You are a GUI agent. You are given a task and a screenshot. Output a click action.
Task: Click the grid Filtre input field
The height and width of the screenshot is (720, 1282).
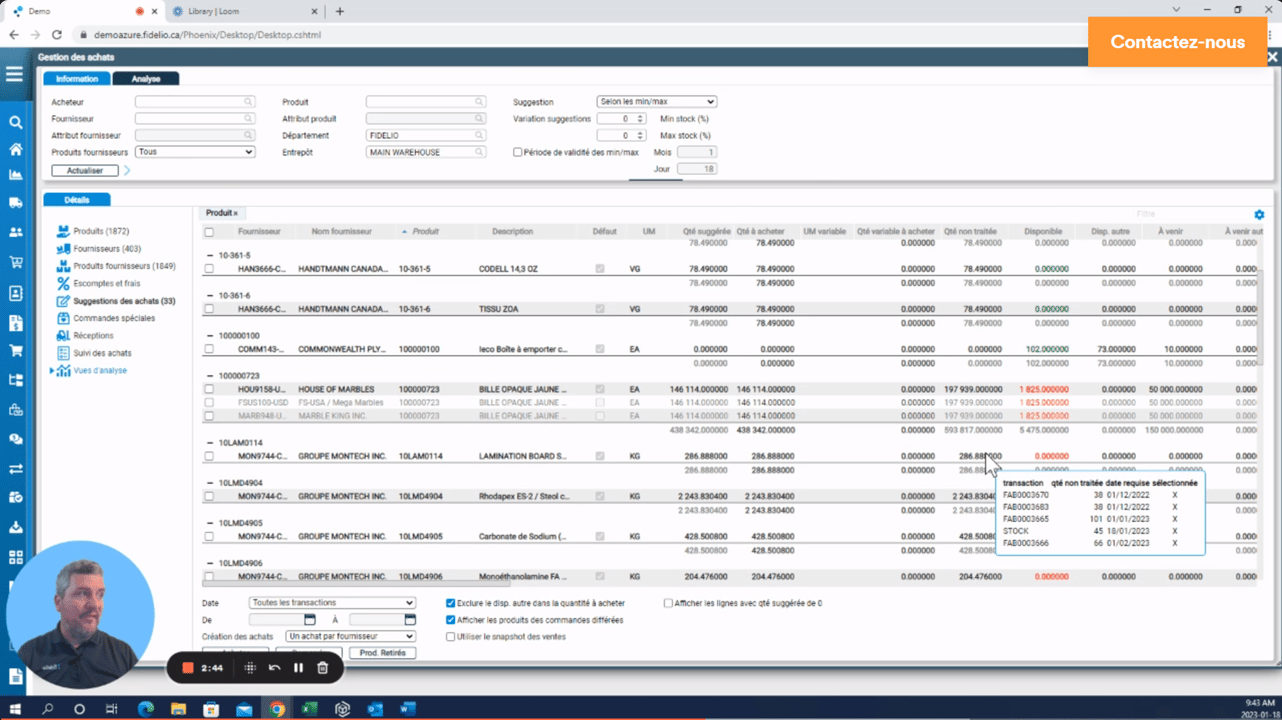(x=1190, y=214)
